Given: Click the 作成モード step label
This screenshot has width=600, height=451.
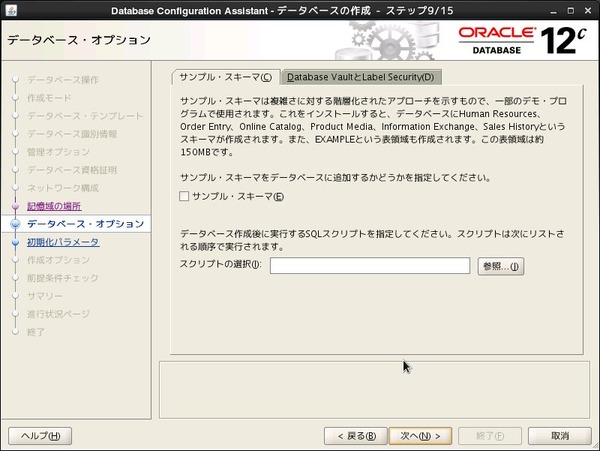Looking at the screenshot, I should coord(49,98).
